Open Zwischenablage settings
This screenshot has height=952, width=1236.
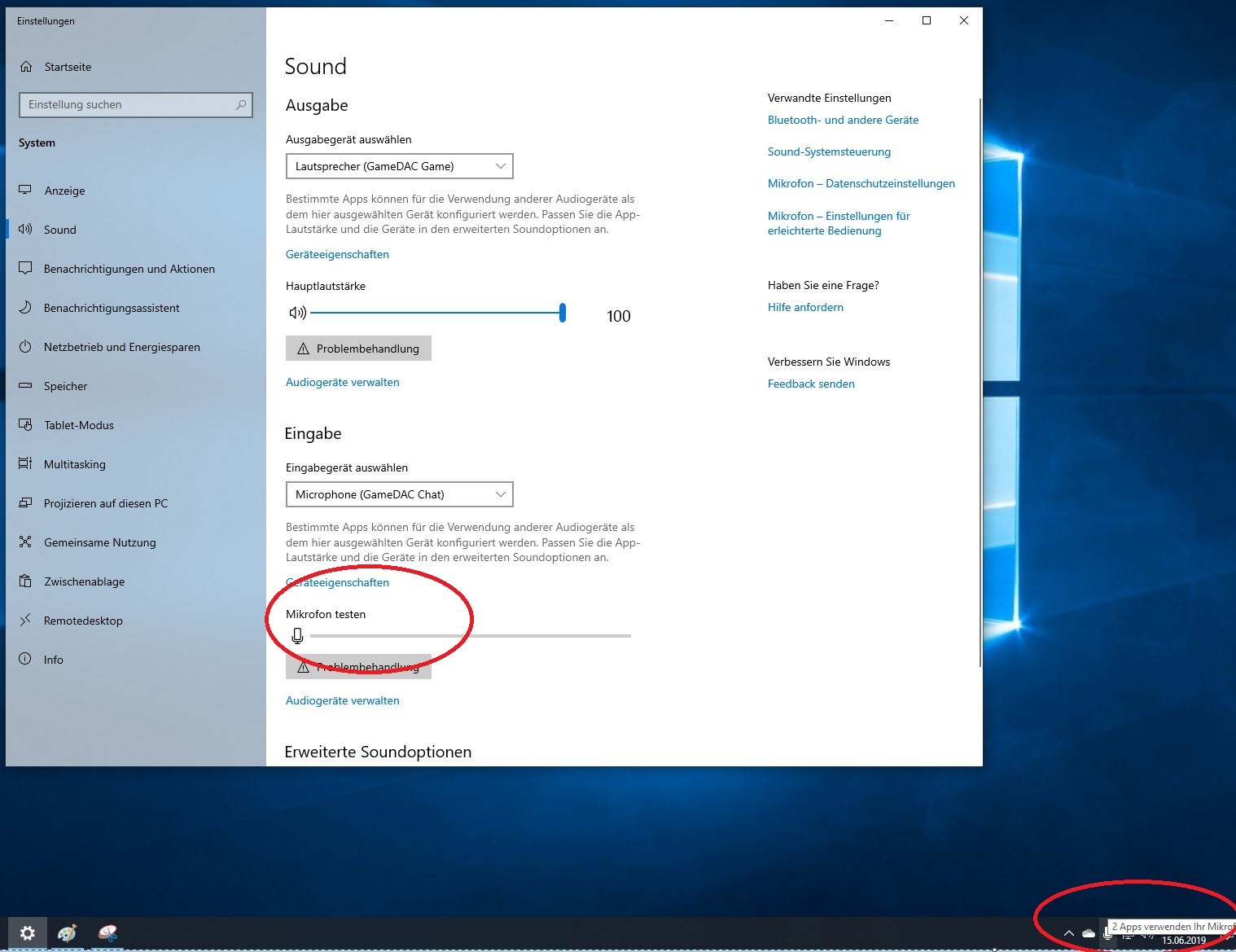(136, 581)
